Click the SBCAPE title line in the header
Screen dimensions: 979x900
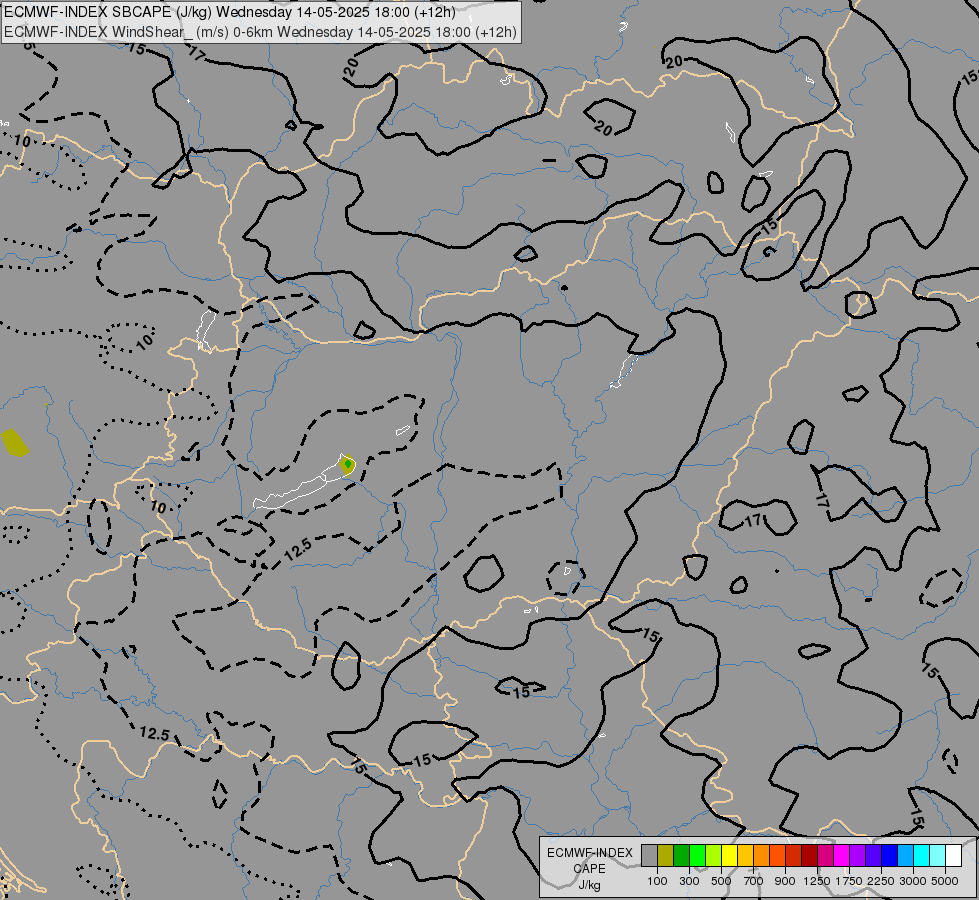pyautogui.click(x=229, y=11)
